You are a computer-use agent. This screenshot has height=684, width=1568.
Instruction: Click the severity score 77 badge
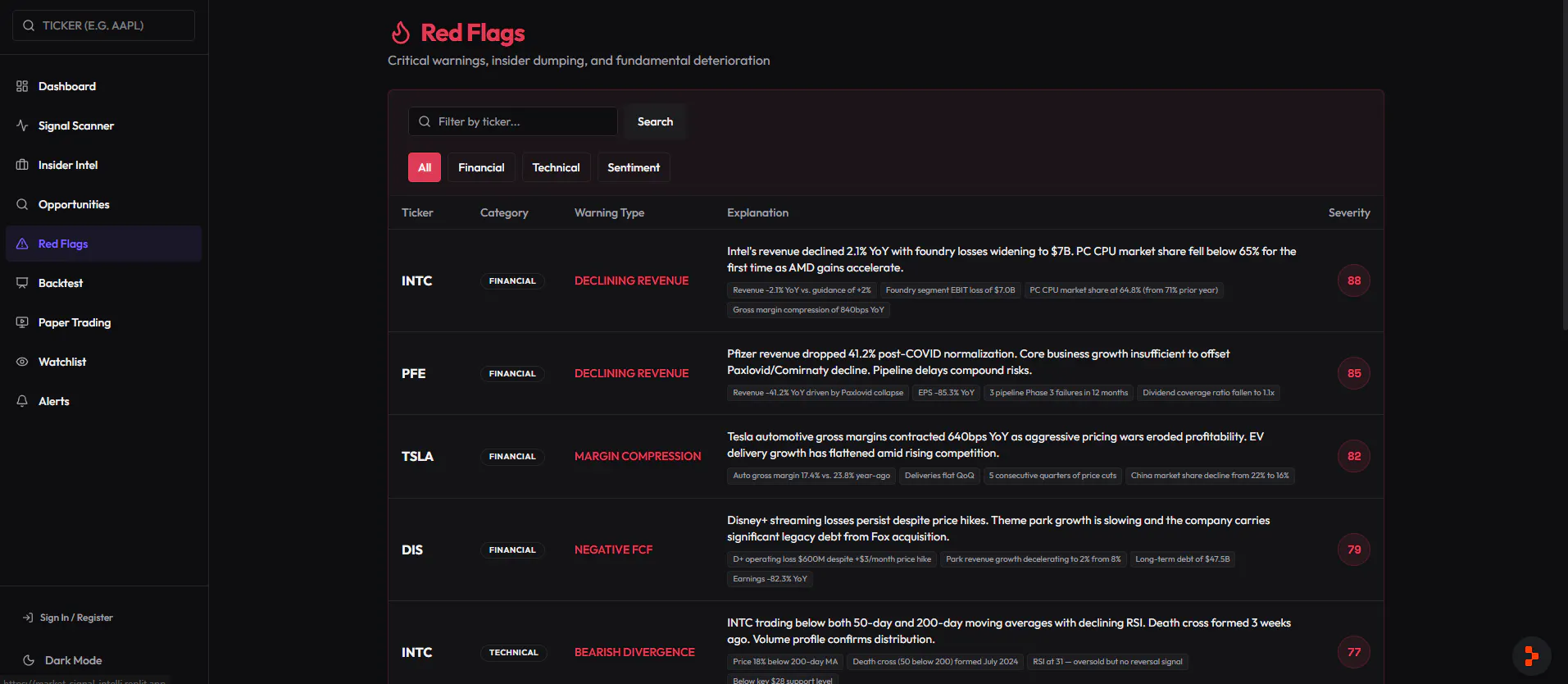pos(1354,652)
